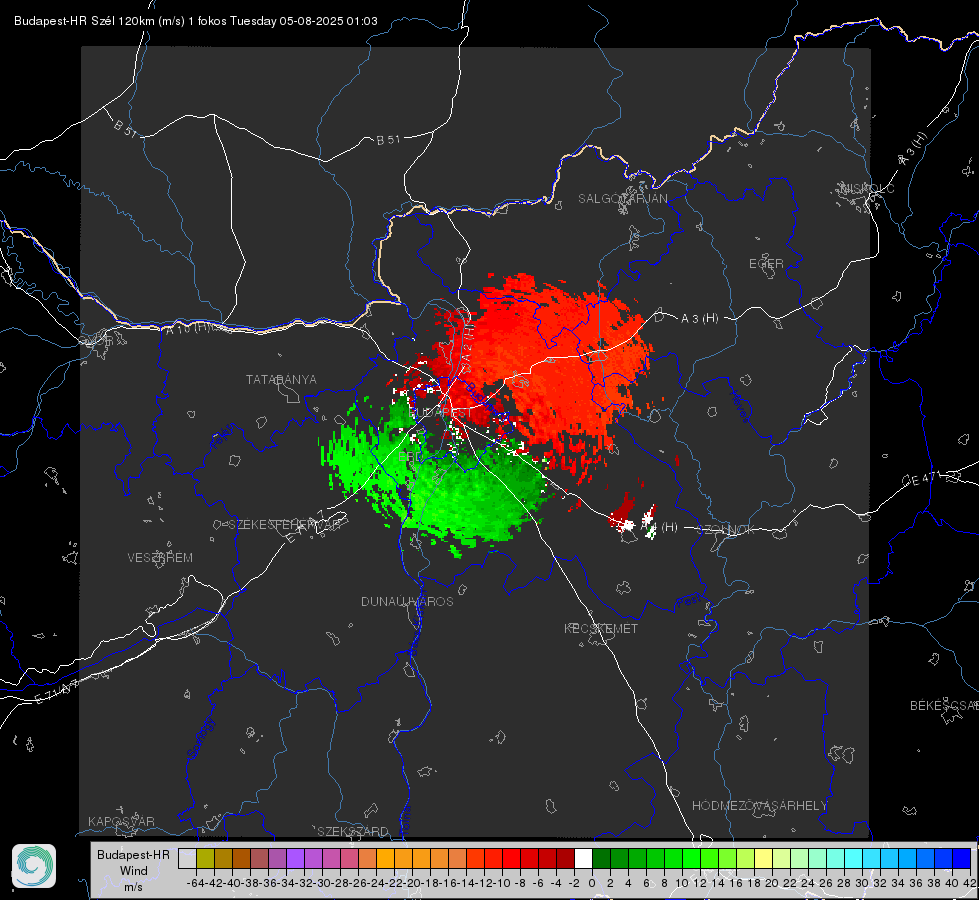Click the DUNAÚJVÁROS city label
Viewport: 979px width, 900px height.
click(407, 601)
